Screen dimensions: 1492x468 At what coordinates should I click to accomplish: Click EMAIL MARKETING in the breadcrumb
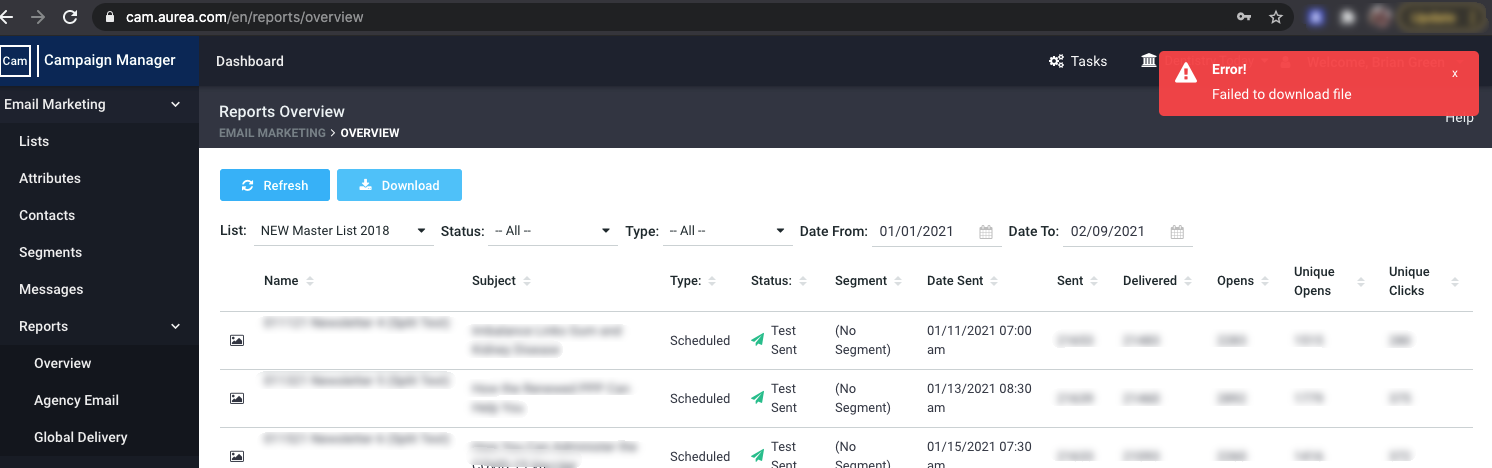point(272,133)
